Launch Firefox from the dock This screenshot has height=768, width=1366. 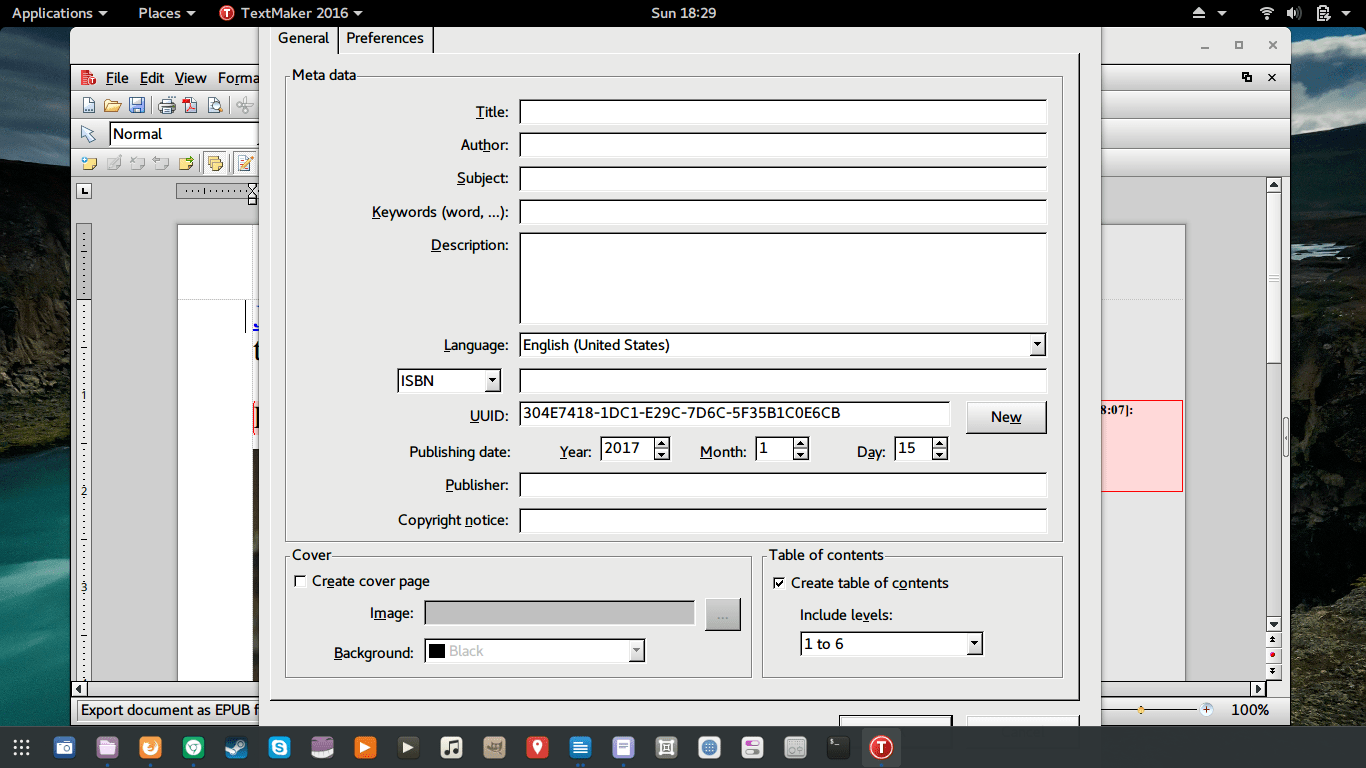[x=150, y=747]
